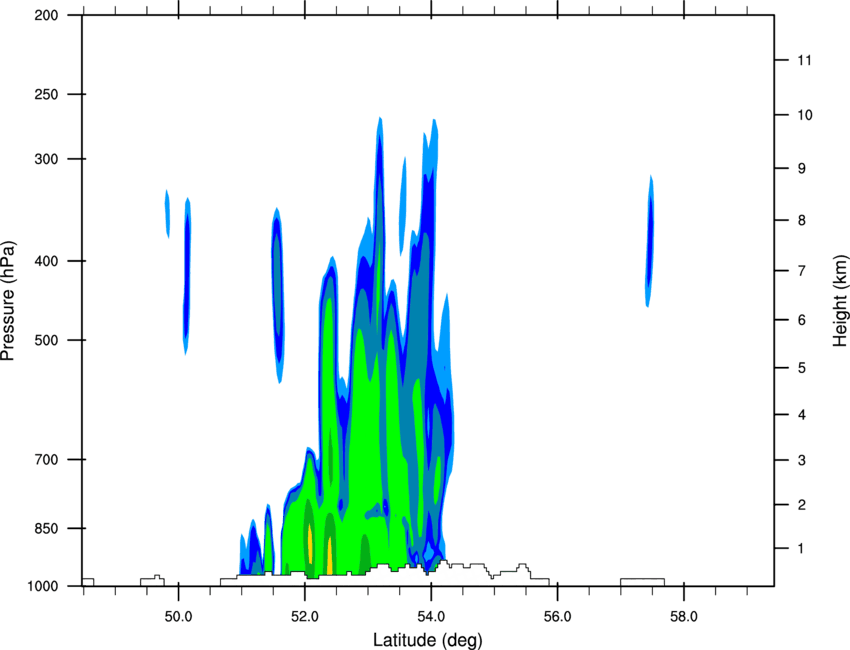Click the 8 km height label
The width and height of the screenshot is (850, 650).
coord(801,220)
